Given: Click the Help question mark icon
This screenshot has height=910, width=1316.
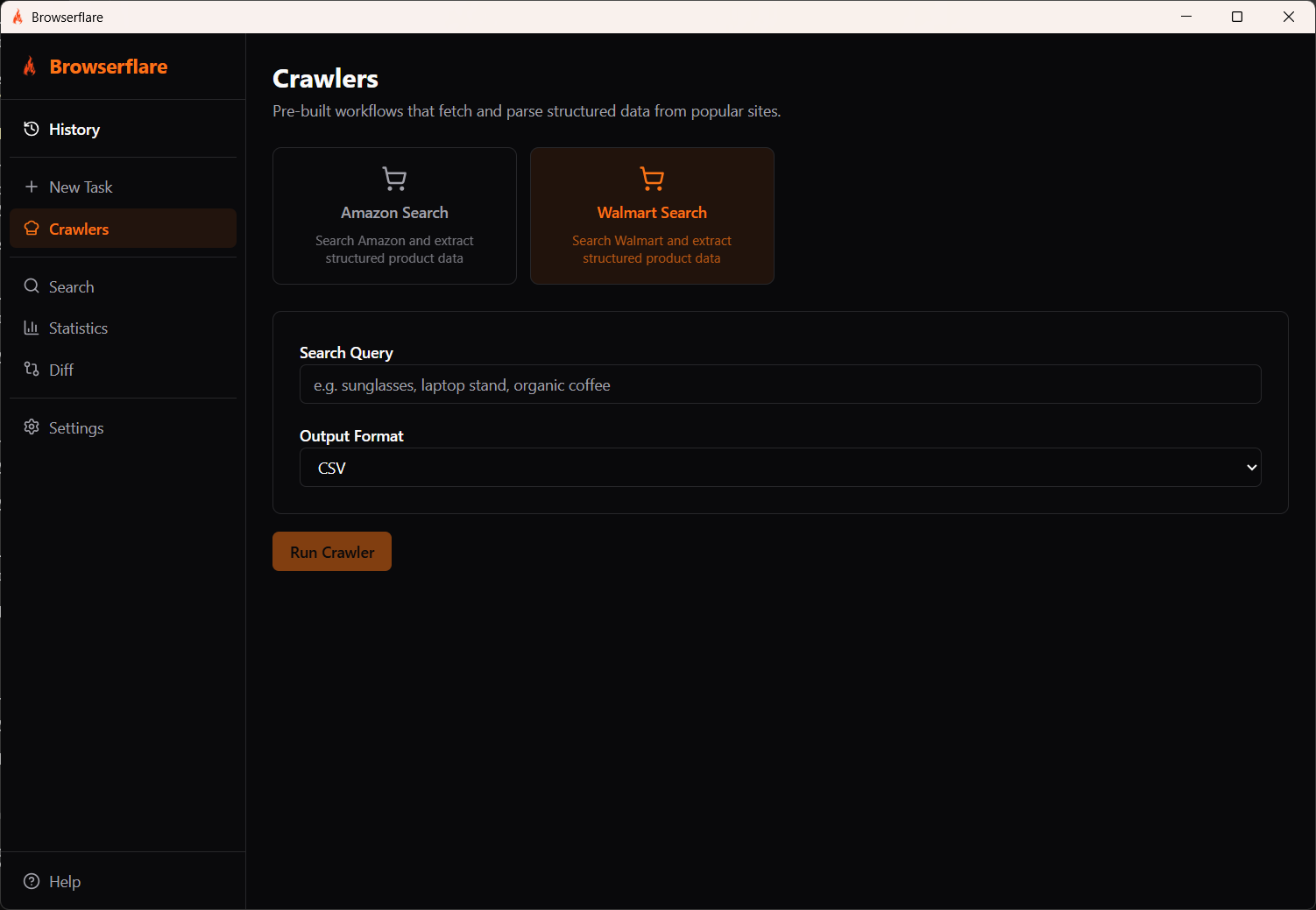Looking at the screenshot, I should pyautogui.click(x=32, y=881).
